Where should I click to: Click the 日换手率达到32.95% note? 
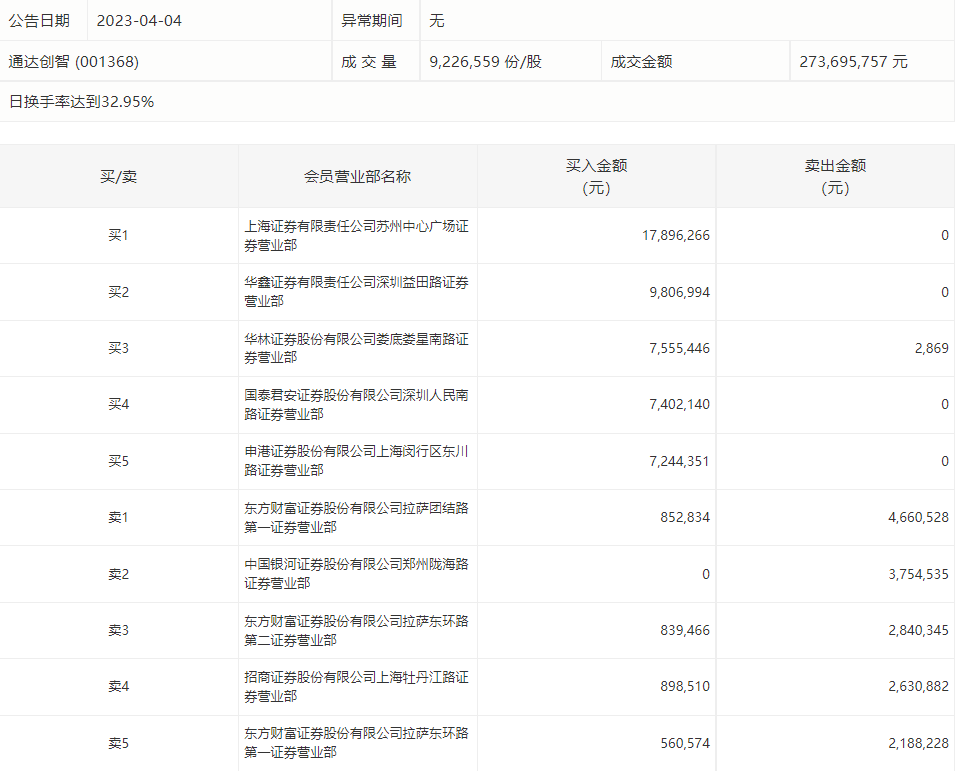click(82, 102)
